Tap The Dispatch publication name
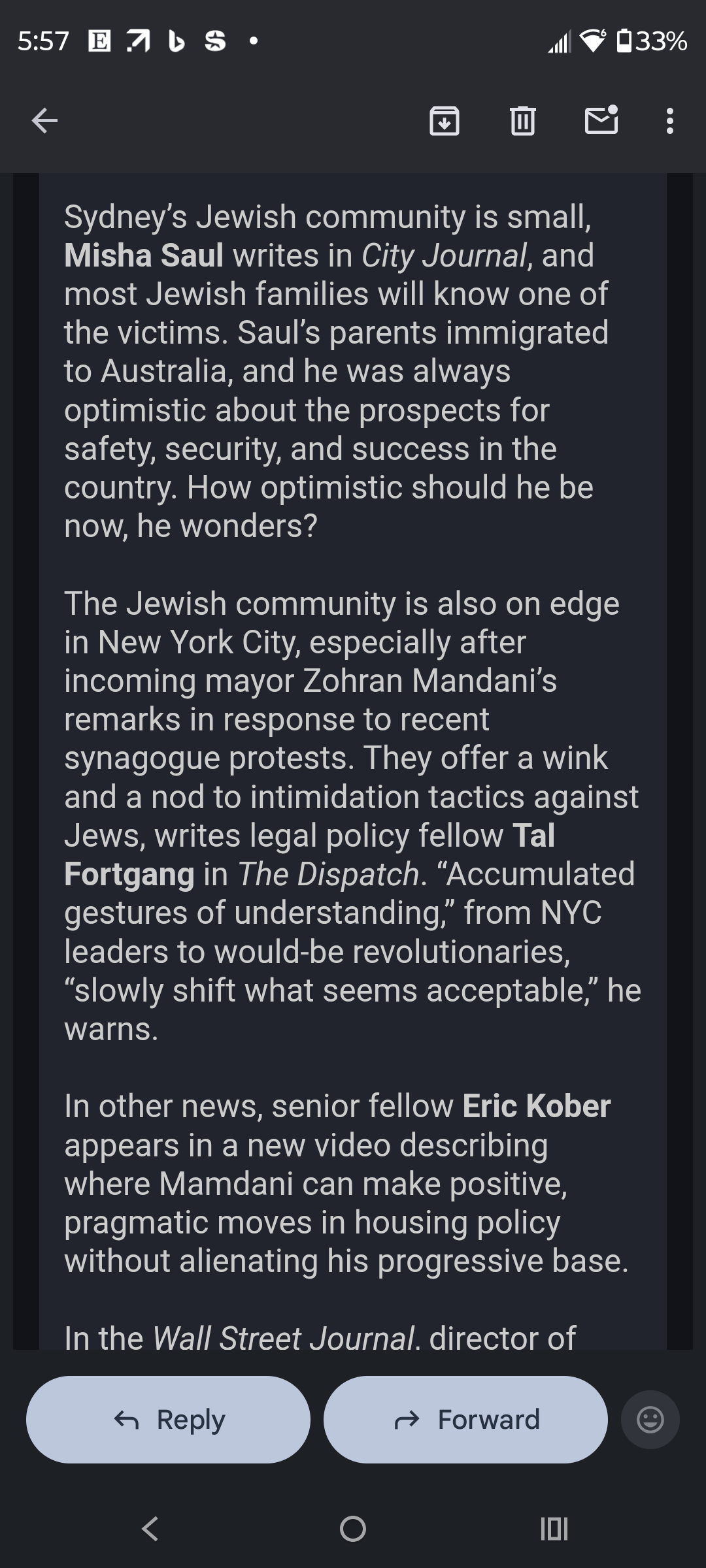This screenshot has height=1568, width=706. pyautogui.click(x=328, y=874)
